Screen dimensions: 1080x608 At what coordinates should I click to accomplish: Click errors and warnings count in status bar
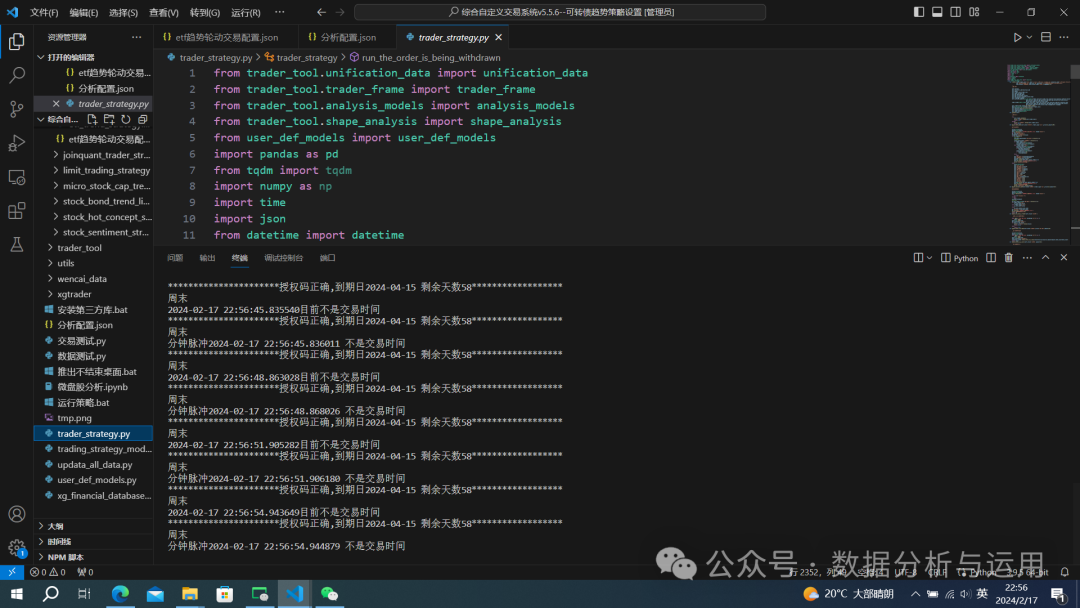pyautogui.click(x=48, y=572)
